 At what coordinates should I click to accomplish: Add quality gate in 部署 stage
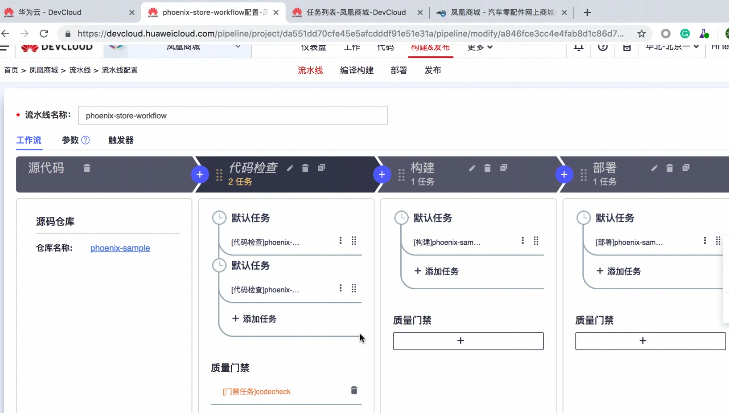tap(650, 340)
